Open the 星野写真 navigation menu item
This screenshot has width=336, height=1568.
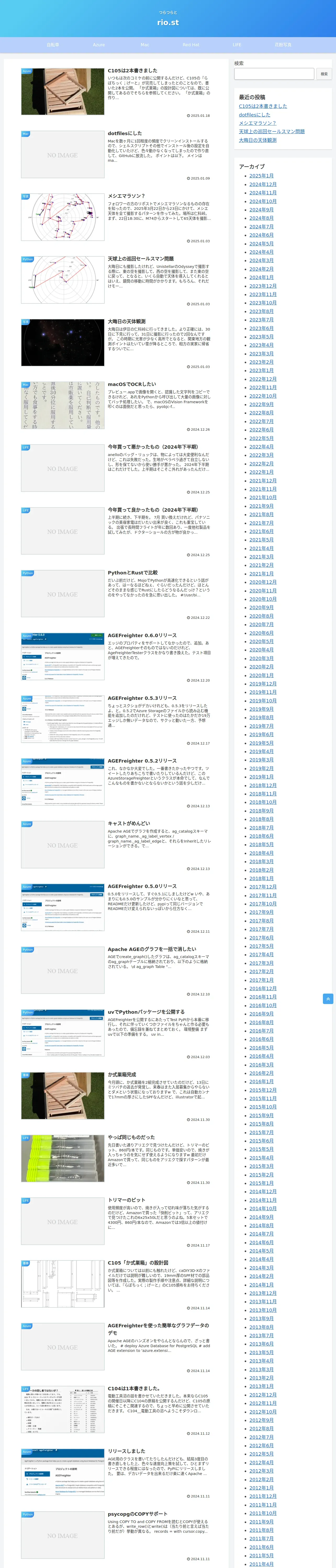(283, 45)
